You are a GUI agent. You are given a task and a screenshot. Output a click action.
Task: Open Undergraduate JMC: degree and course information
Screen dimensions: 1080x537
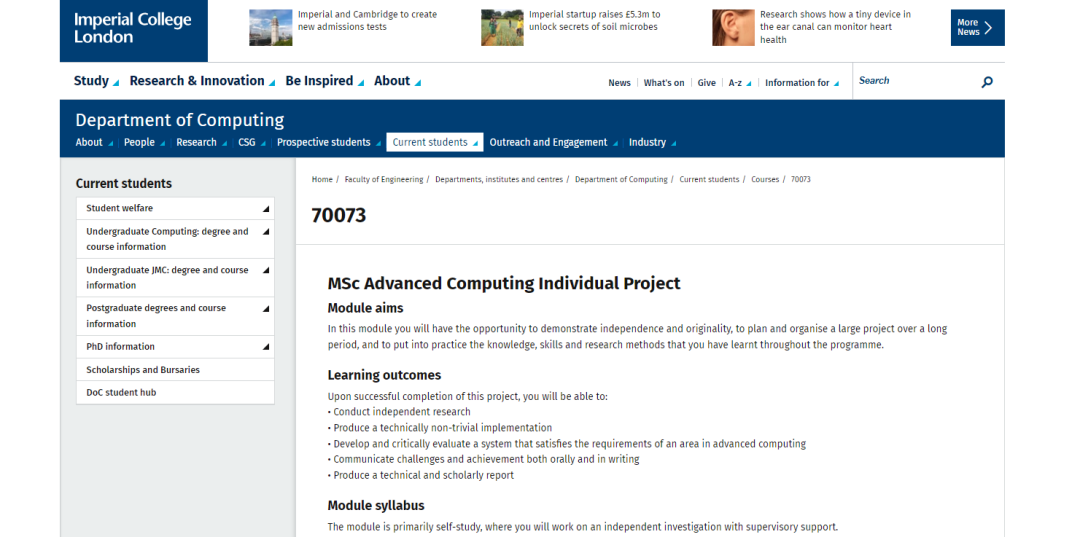(167, 277)
